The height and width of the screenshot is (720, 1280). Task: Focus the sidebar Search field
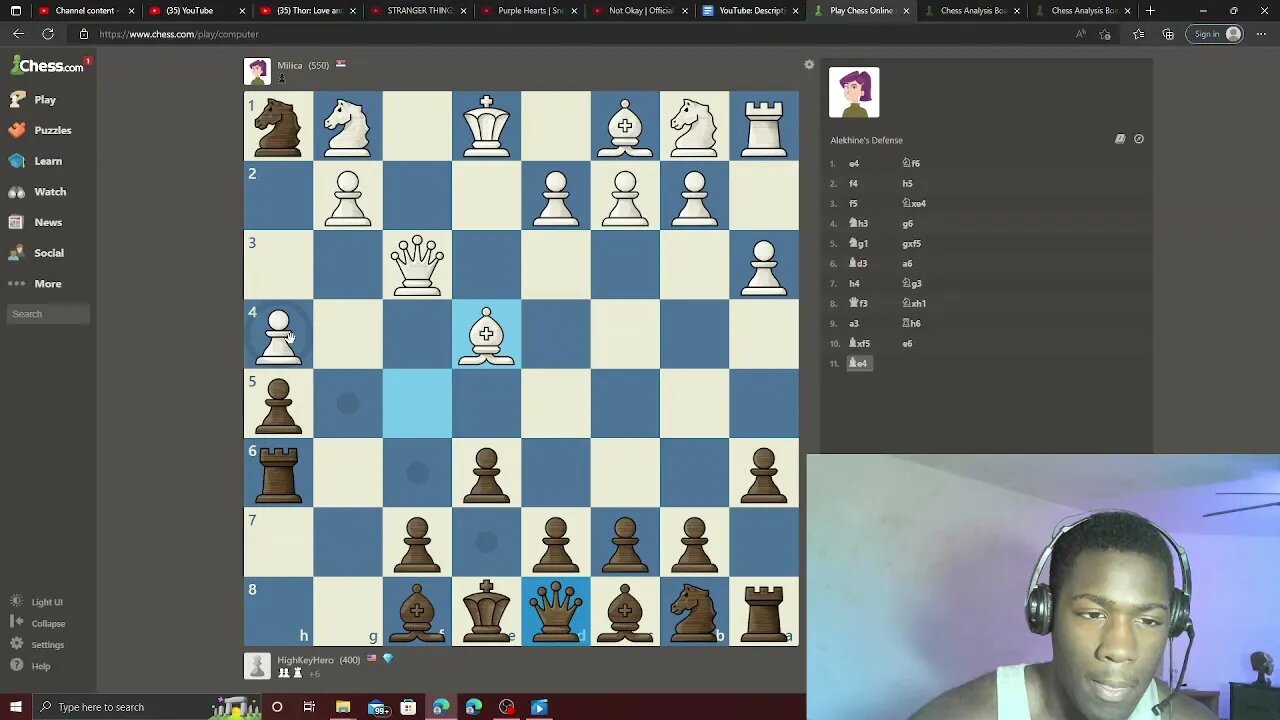click(49, 314)
